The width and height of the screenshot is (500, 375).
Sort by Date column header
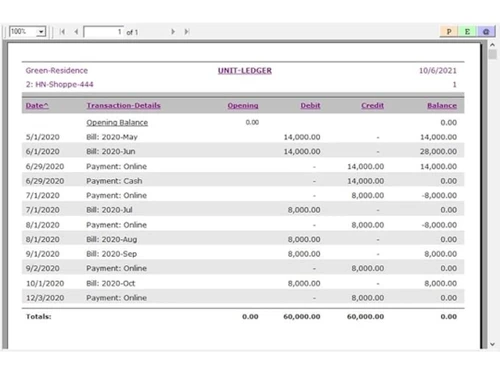[37, 105]
